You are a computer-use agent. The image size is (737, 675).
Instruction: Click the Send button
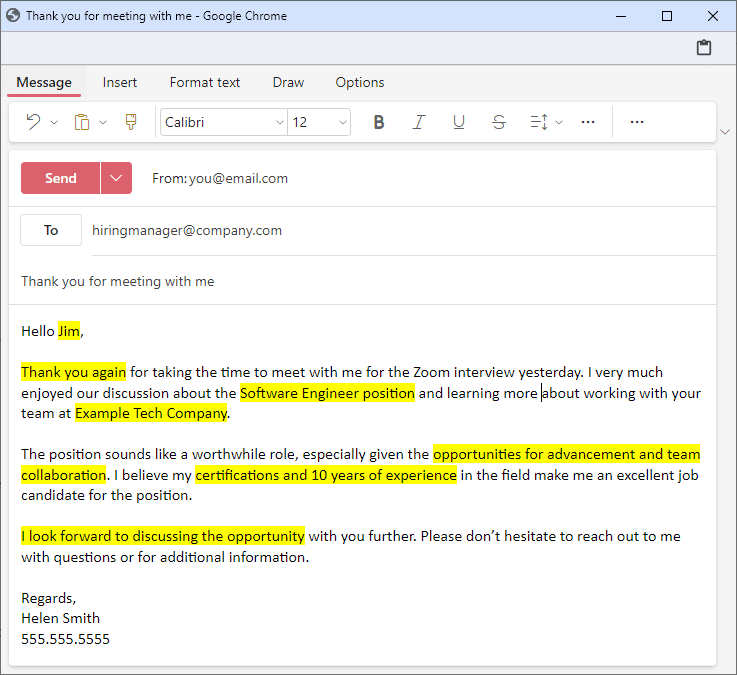[x=60, y=178]
